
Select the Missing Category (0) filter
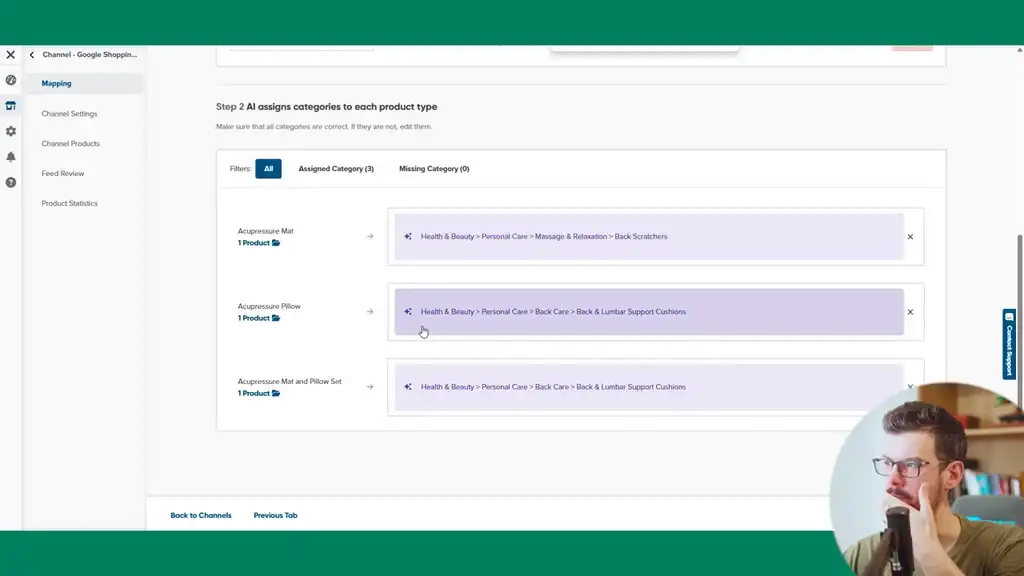point(434,168)
